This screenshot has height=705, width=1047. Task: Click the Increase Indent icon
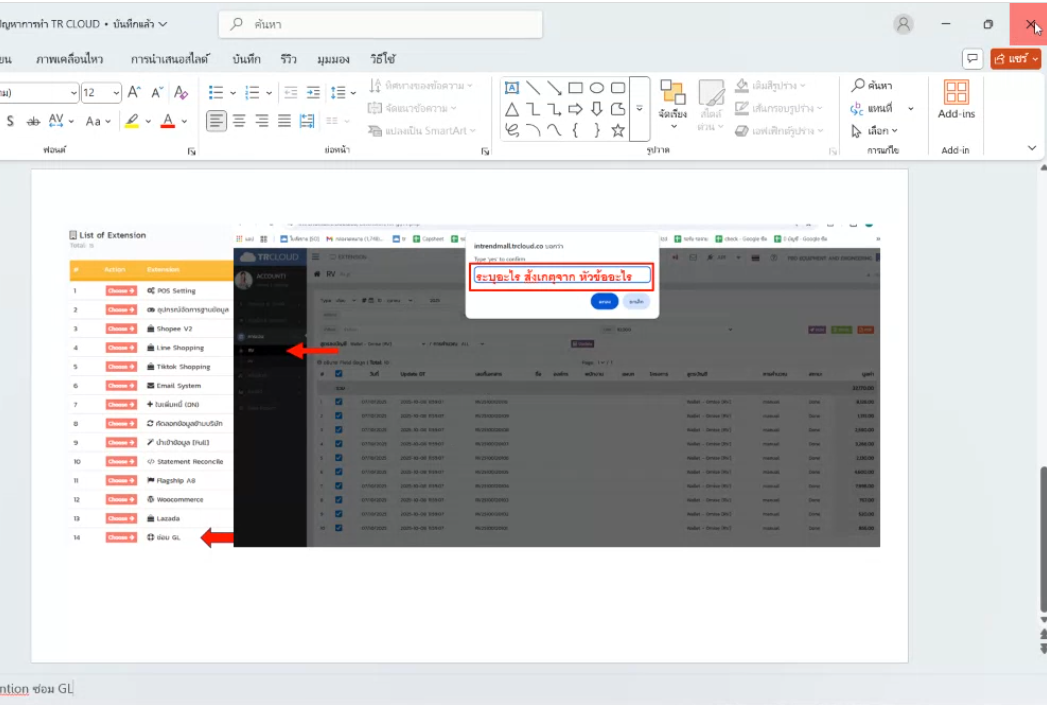click(313, 92)
